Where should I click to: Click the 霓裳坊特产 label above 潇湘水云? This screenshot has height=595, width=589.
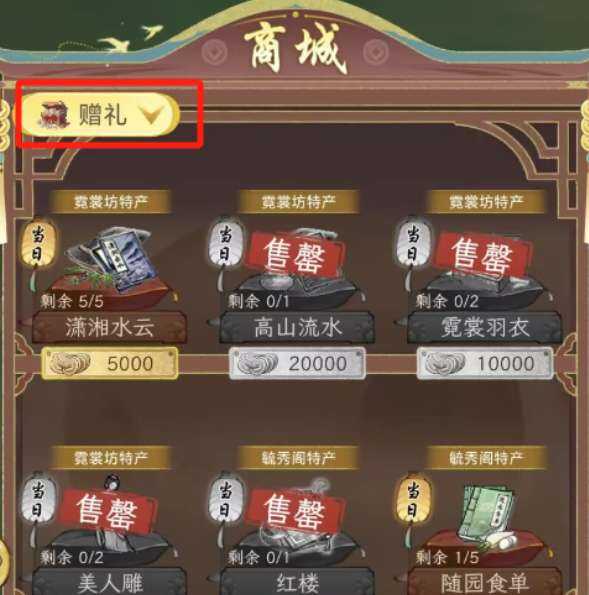pyautogui.click(x=110, y=201)
